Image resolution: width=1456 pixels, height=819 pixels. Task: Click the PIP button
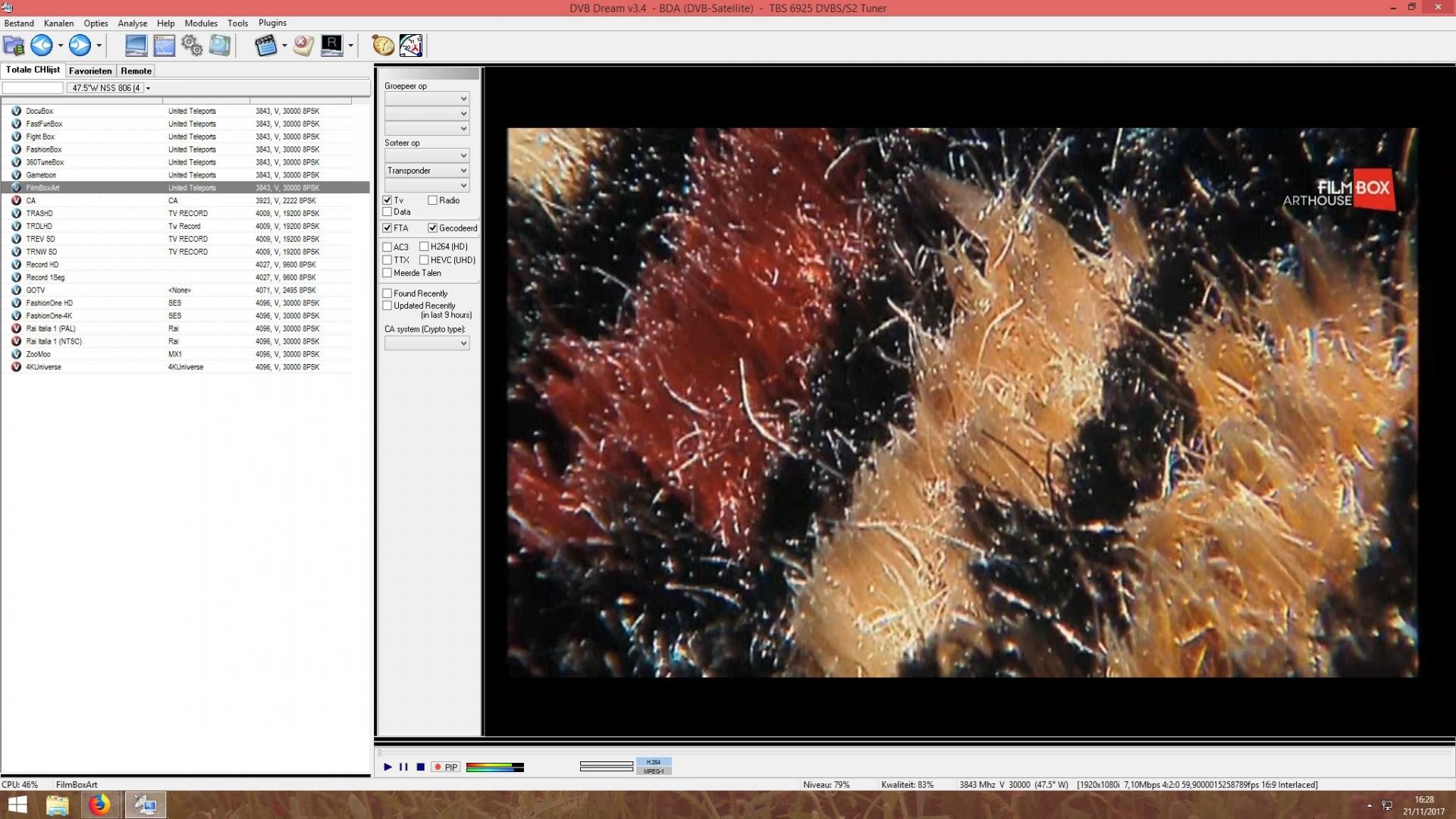coord(446,767)
